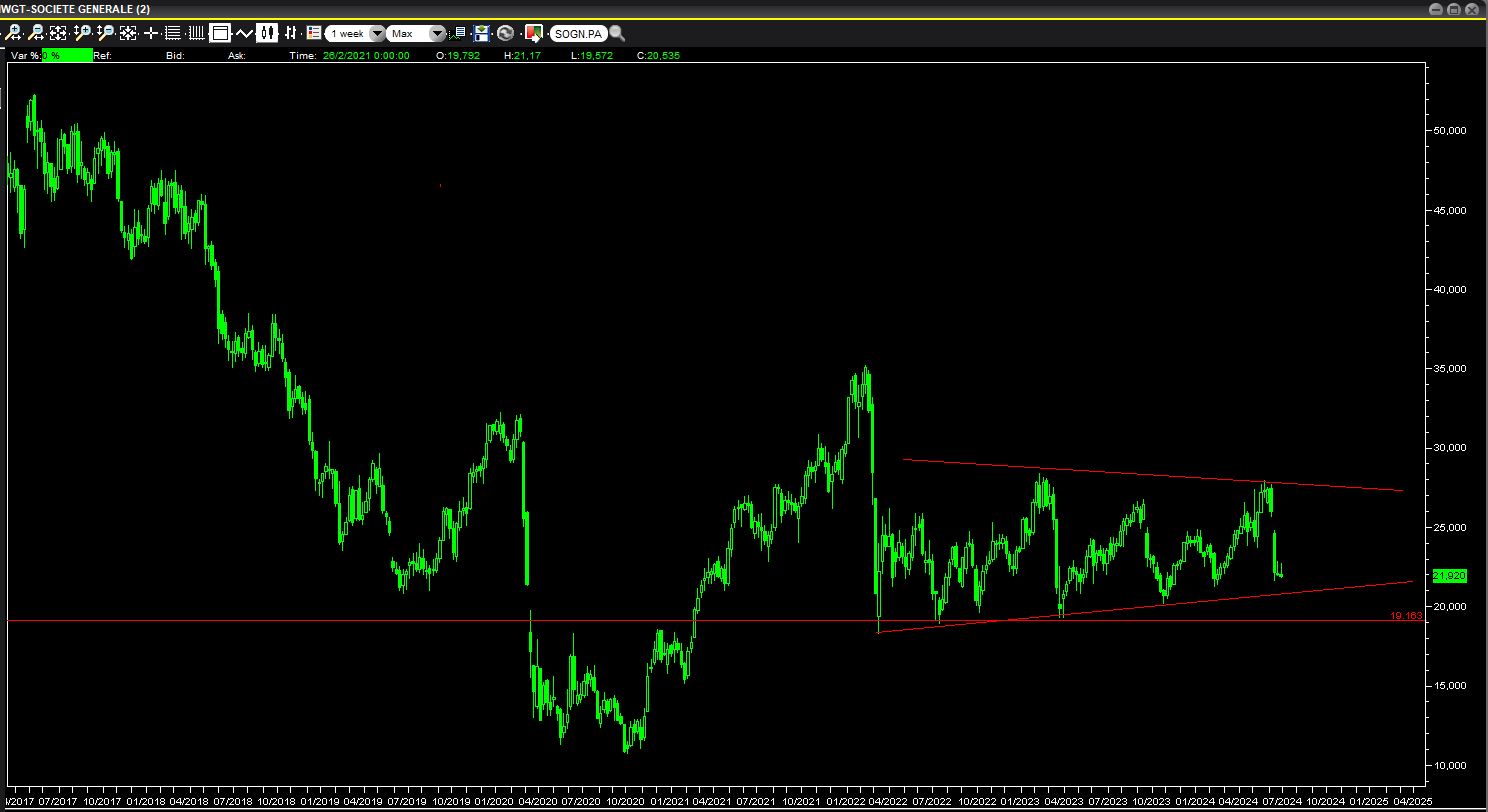This screenshot has width=1488, height=812.
Task: Click the vertical zoom out magnifier
Action: coord(105,33)
